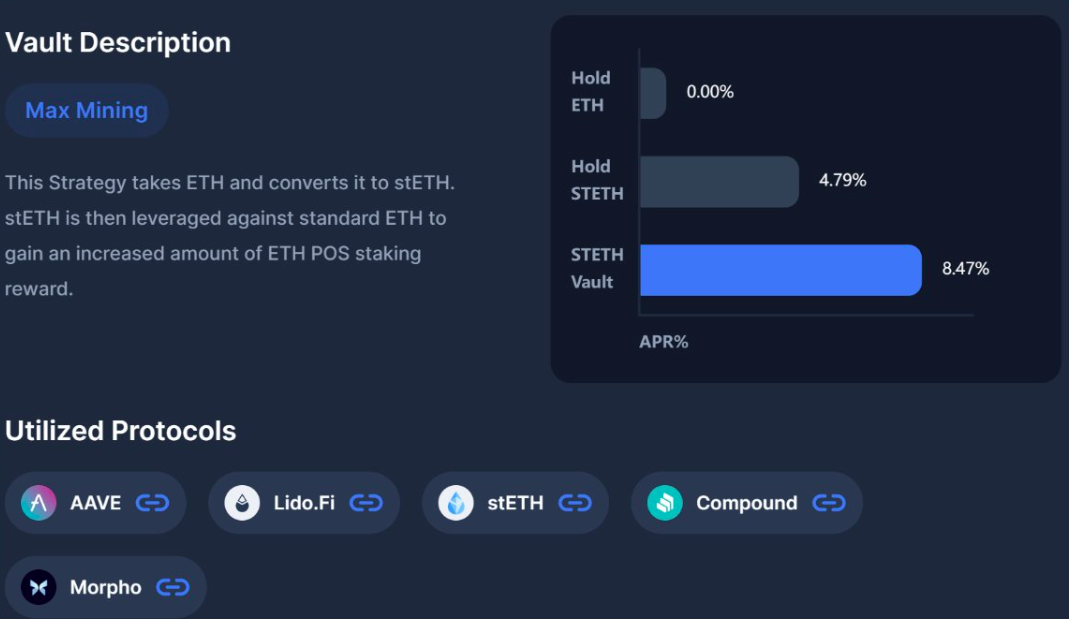Viewport: 1069px width, 619px height.
Task: Click the Vault Description heading
Action: 118,42
